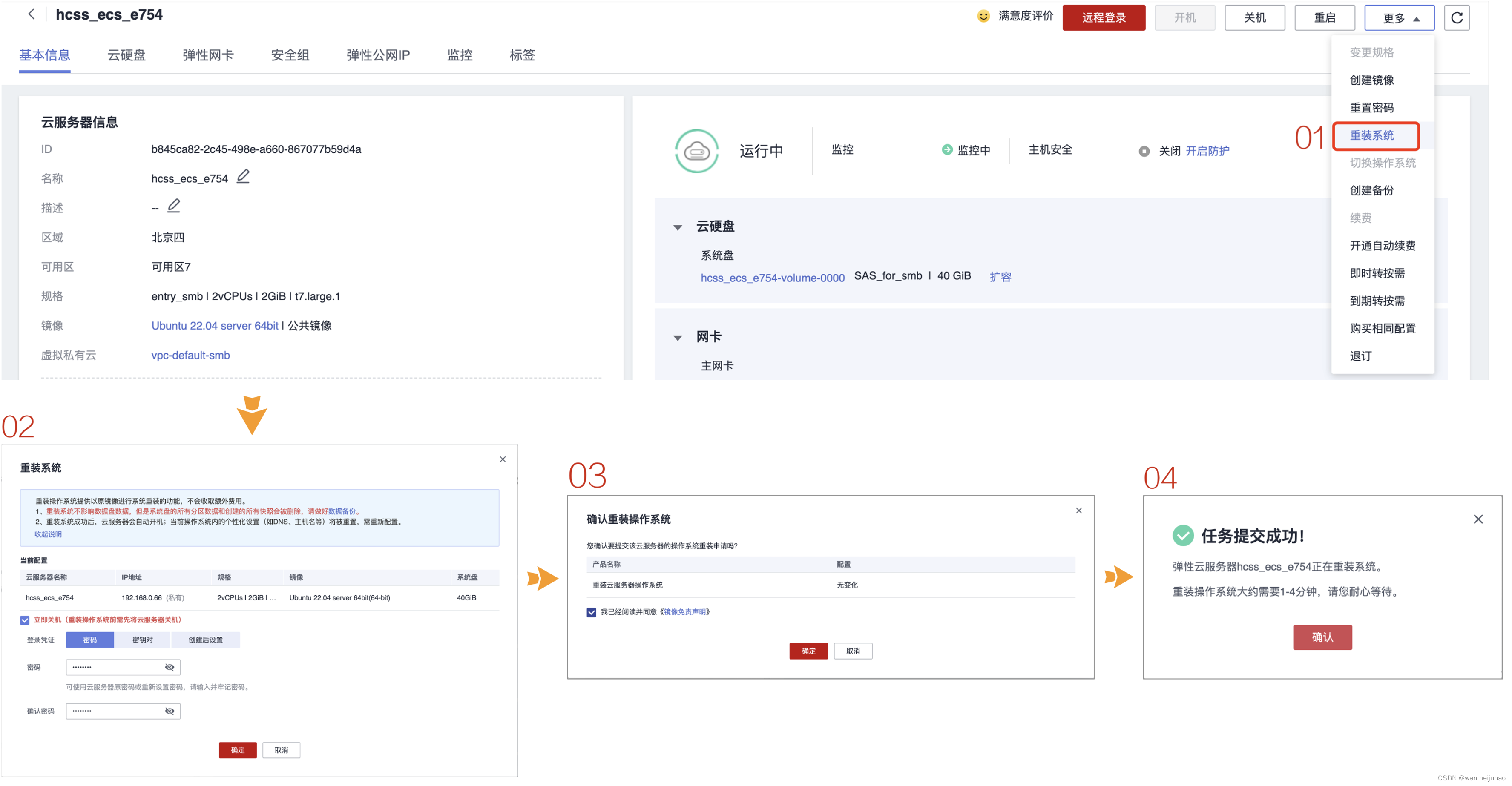The width and height of the screenshot is (1512, 786).
Task: Select password login credential option
Action: click(x=90, y=640)
